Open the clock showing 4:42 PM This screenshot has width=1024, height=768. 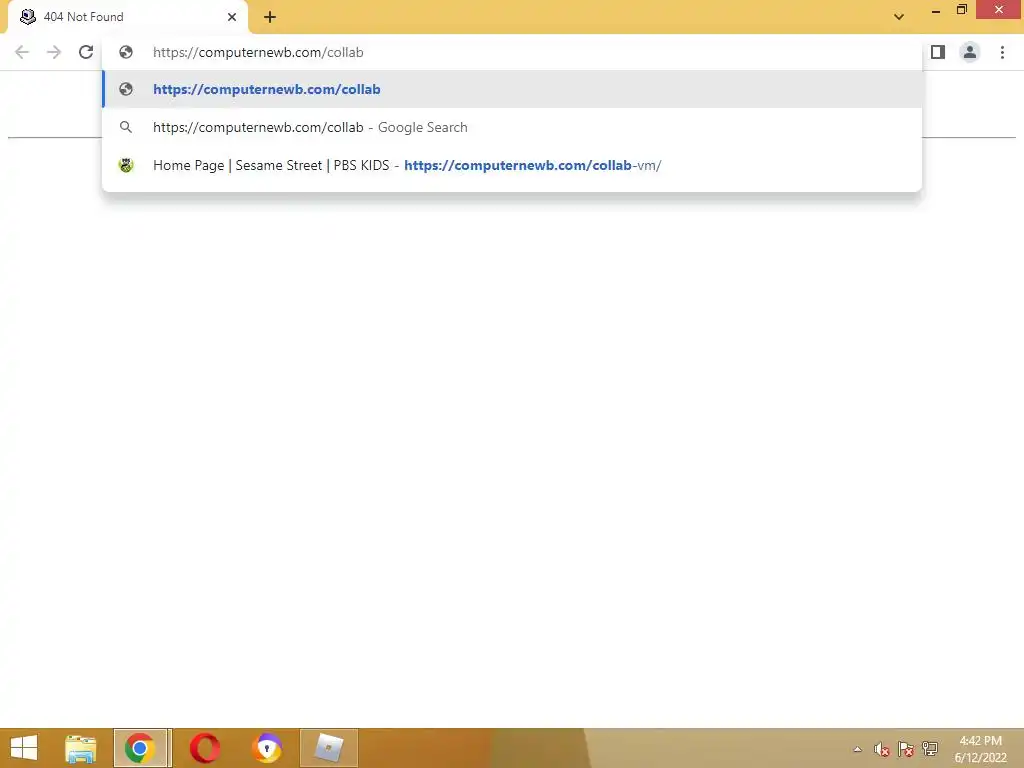coord(980,749)
